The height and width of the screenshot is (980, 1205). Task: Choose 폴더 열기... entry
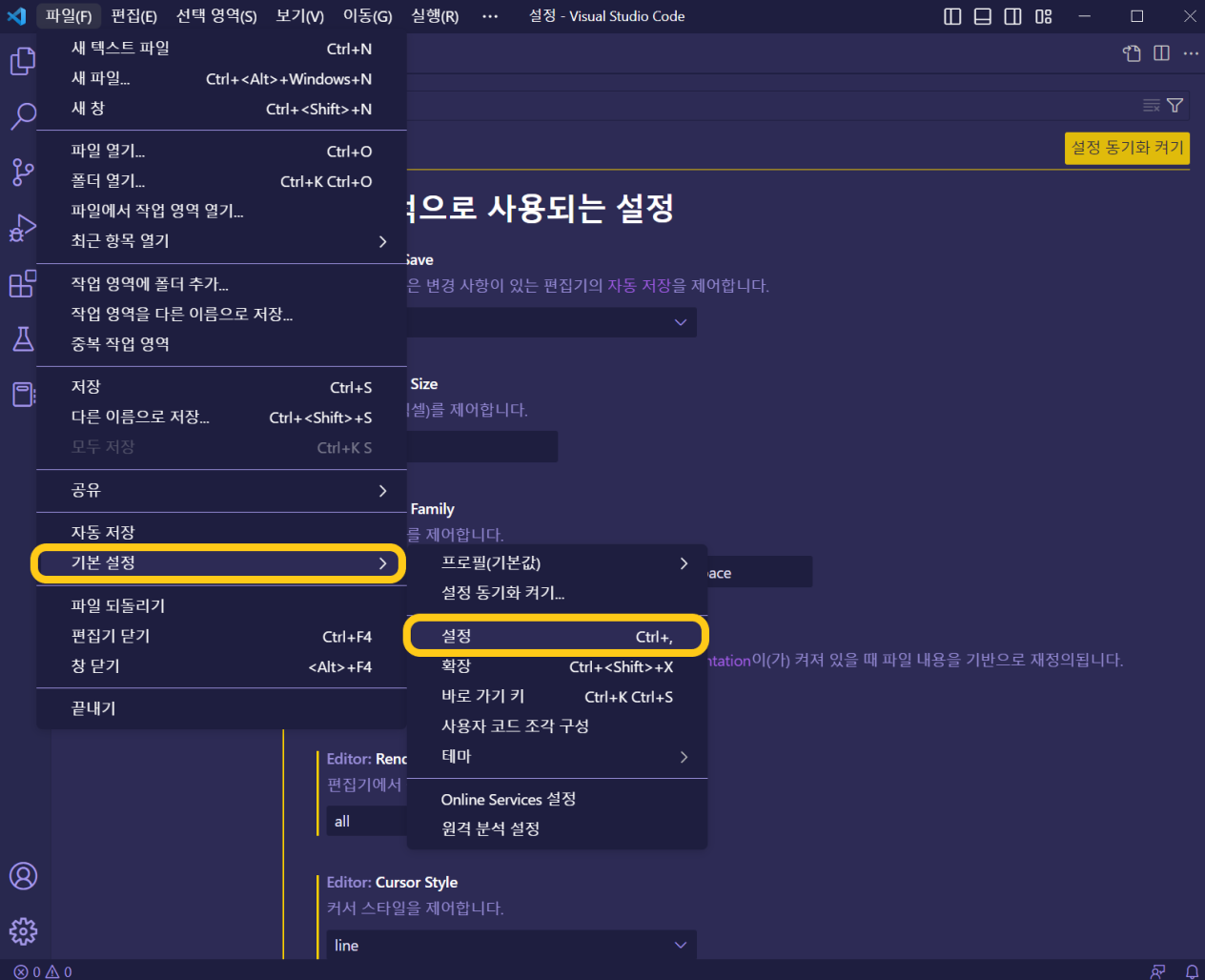click(221, 181)
